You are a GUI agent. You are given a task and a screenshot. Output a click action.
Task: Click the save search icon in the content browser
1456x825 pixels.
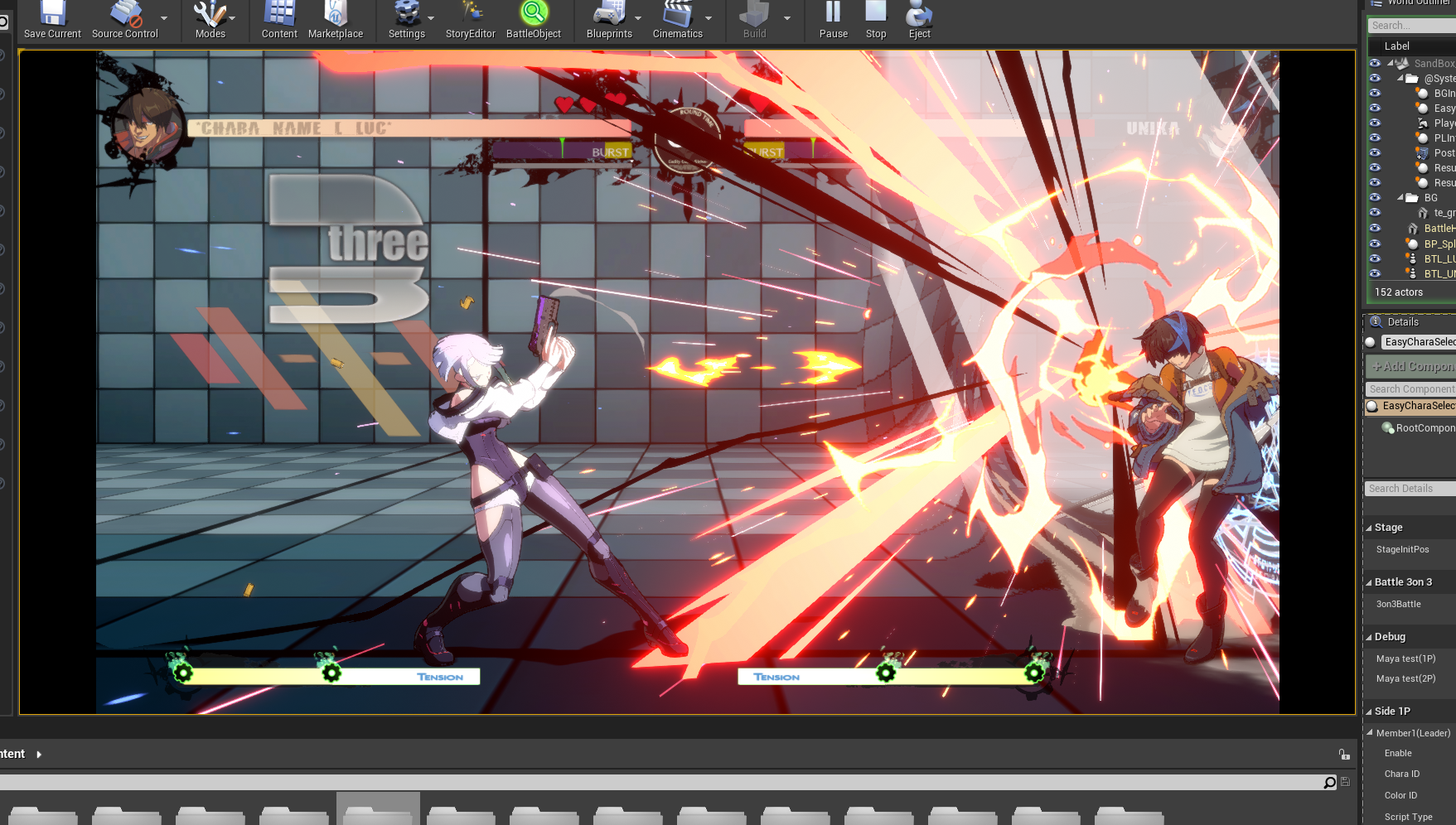(x=1345, y=782)
